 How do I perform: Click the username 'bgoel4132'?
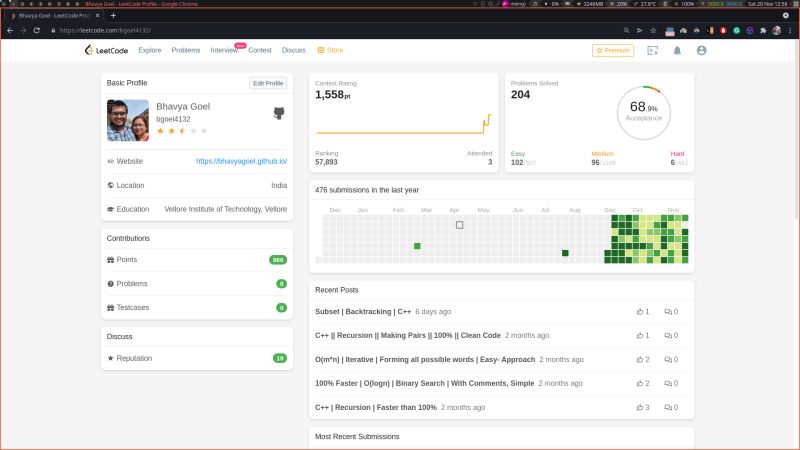(173, 119)
